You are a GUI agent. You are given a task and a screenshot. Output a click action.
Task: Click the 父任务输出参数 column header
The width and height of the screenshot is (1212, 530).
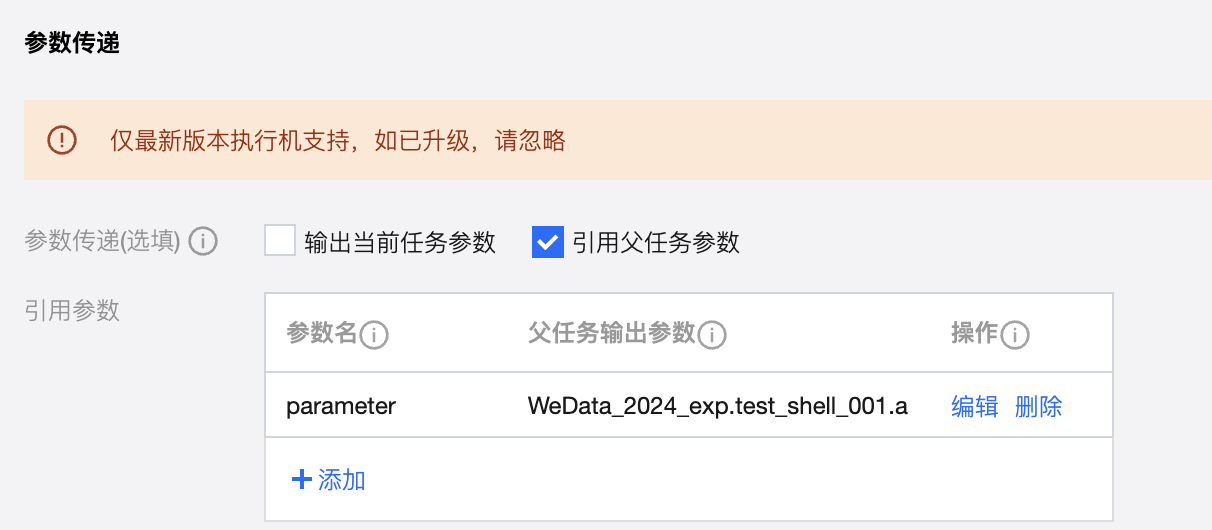click(x=611, y=334)
